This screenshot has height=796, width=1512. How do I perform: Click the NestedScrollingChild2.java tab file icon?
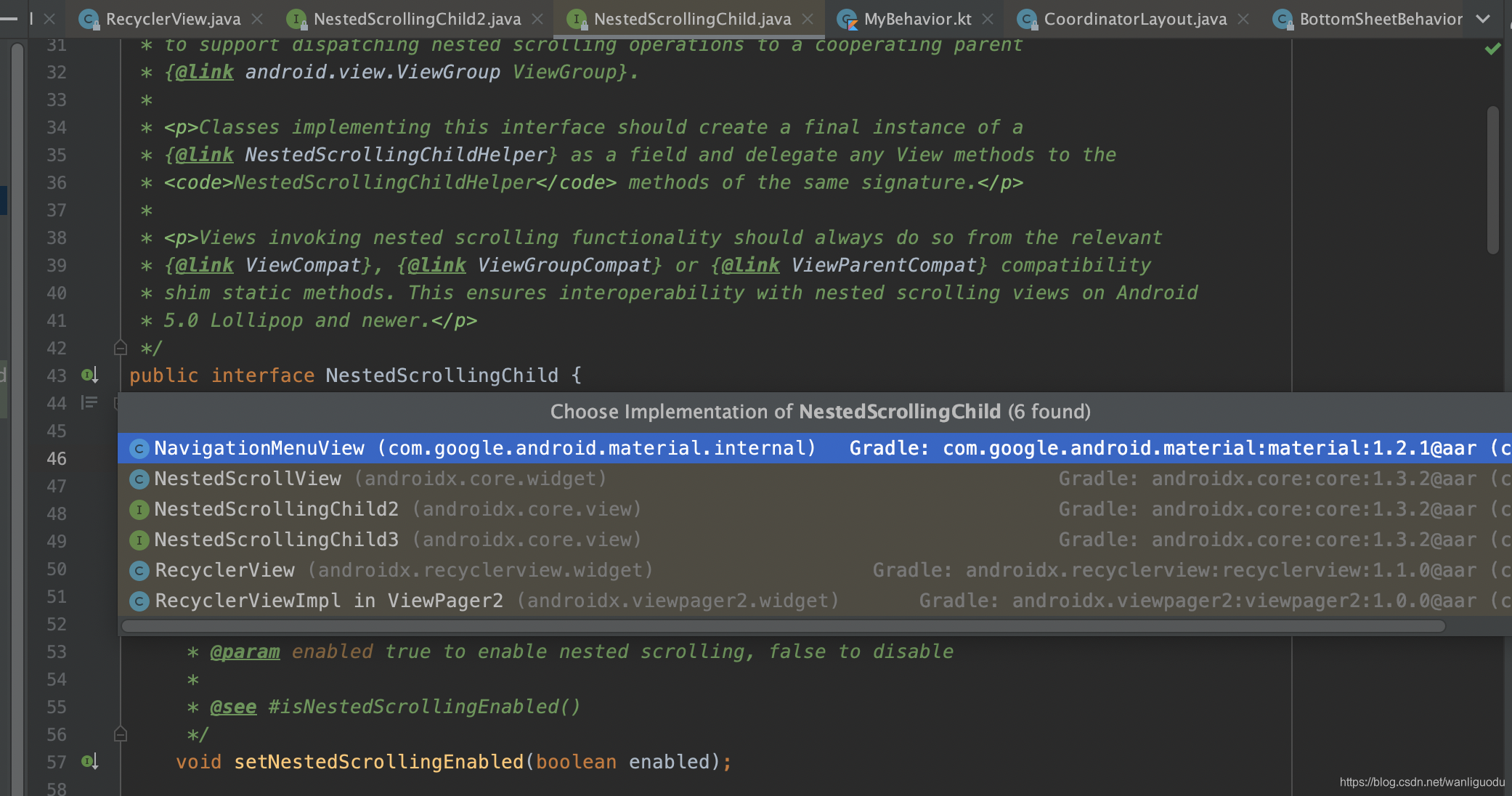[296, 20]
